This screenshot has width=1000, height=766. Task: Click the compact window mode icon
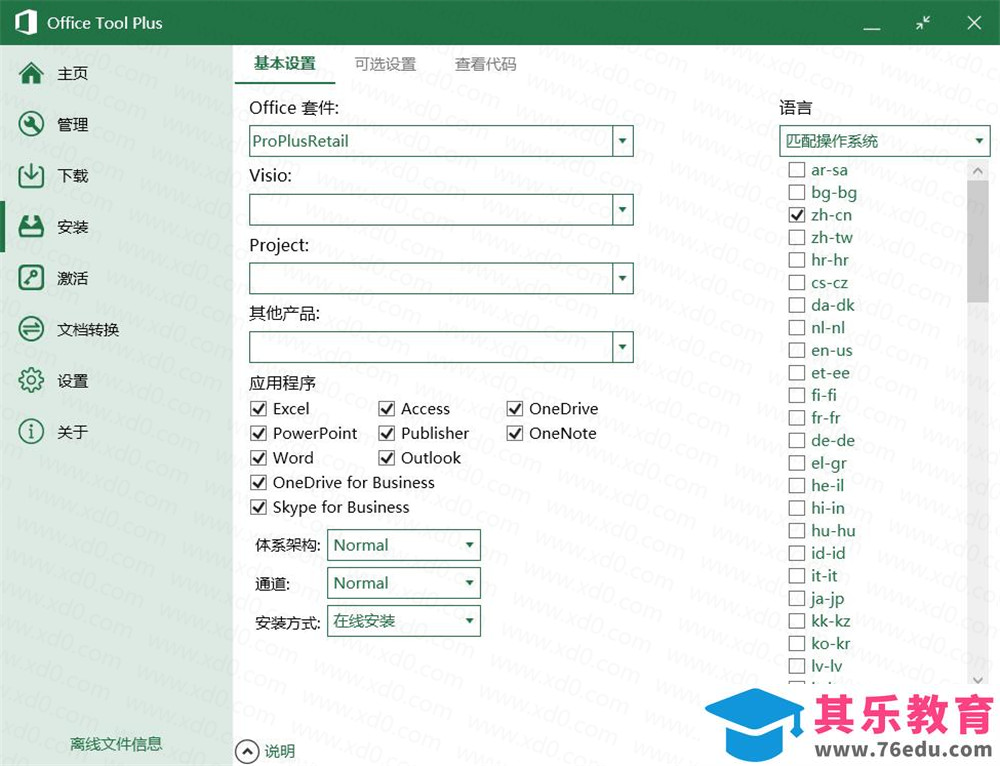coord(923,23)
